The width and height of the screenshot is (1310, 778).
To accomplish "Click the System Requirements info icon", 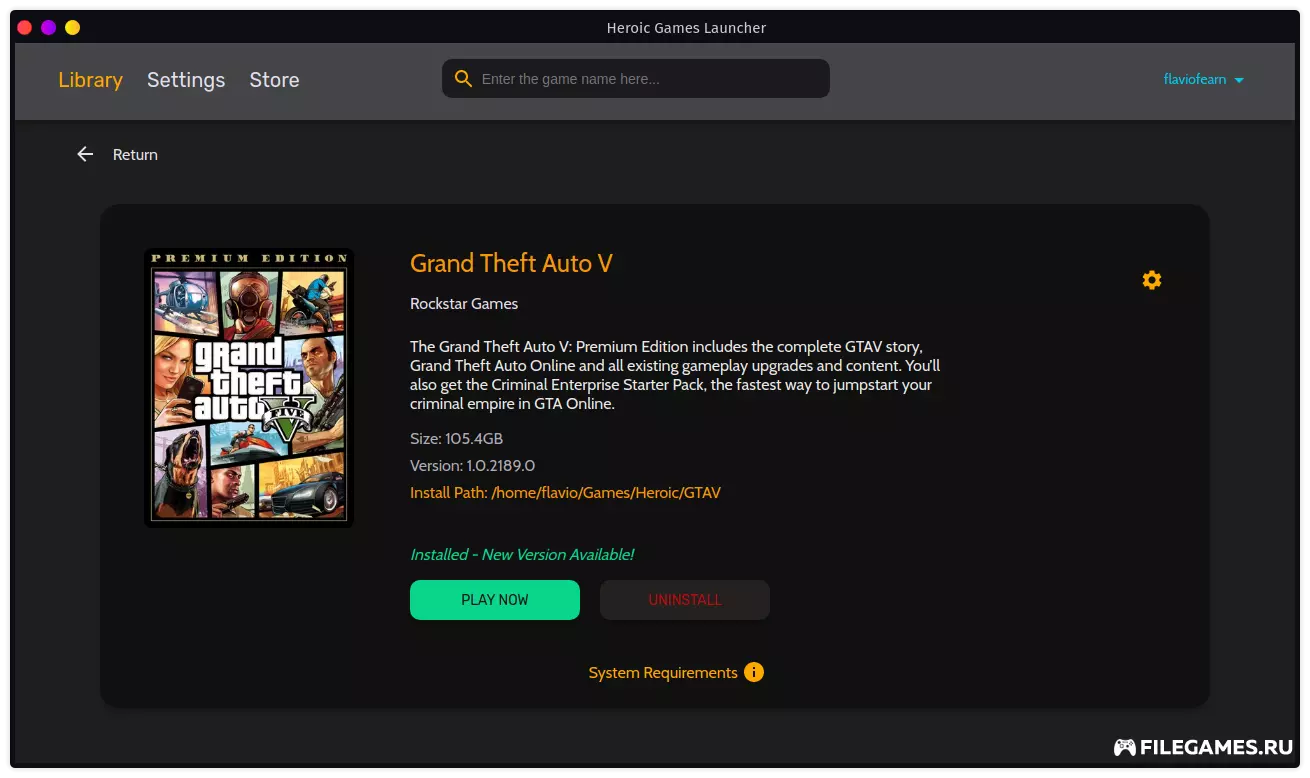I will tap(754, 672).
